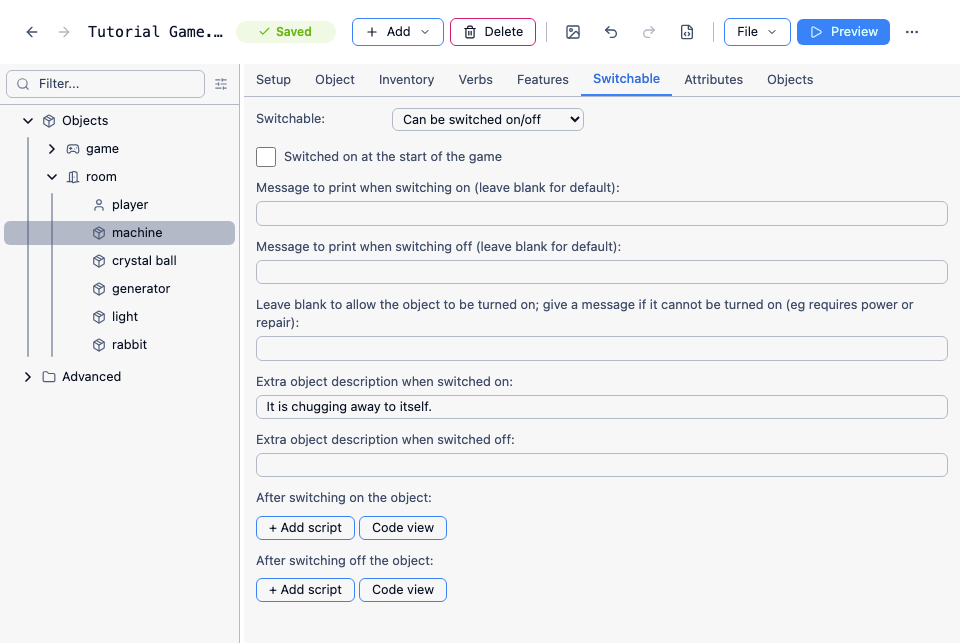Click the redo icon
The width and height of the screenshot is (960, 643).
click(x=649, y=32)
